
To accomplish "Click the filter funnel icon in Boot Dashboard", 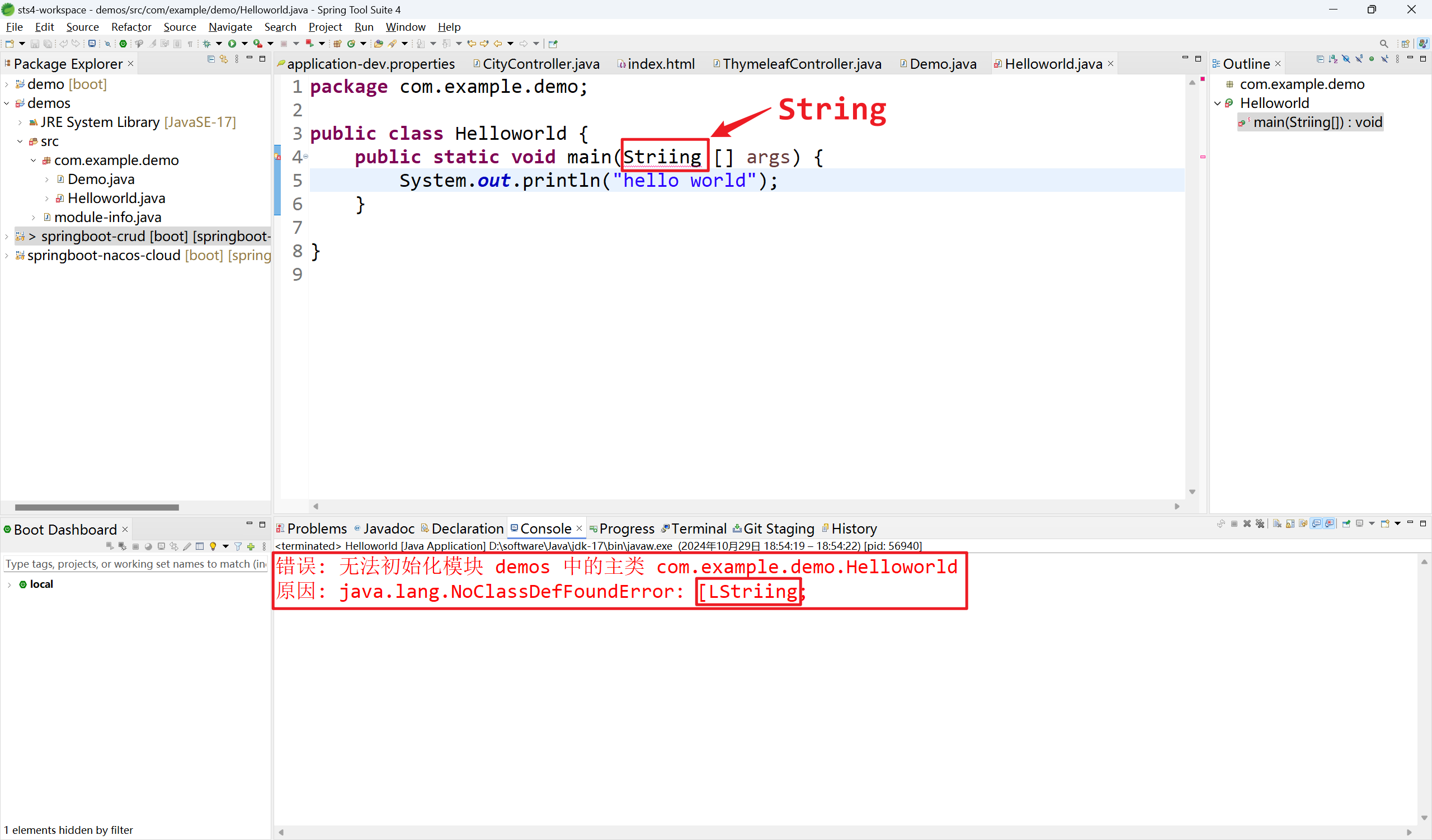I will pos(238,546).
